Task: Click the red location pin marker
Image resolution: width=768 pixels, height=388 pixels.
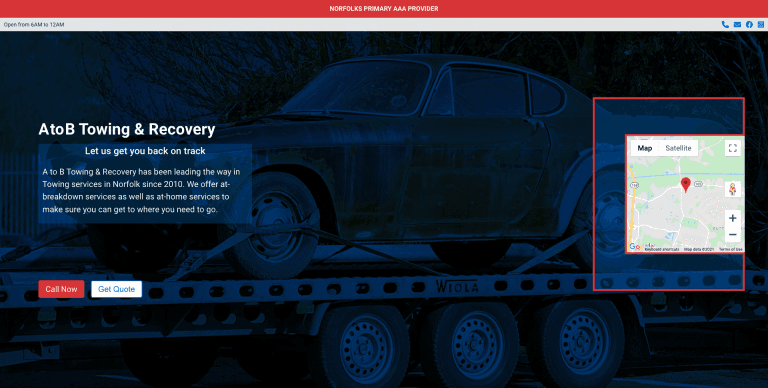Action: pyautogui.click(x=686, y=185)
